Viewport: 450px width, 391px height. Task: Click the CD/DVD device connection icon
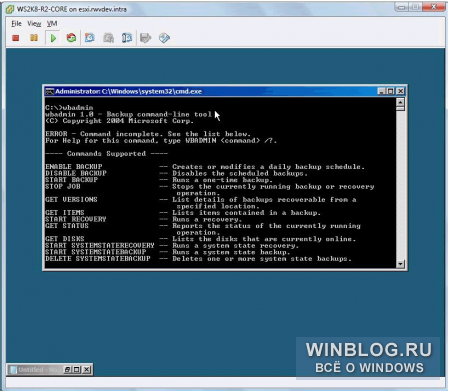164,38
